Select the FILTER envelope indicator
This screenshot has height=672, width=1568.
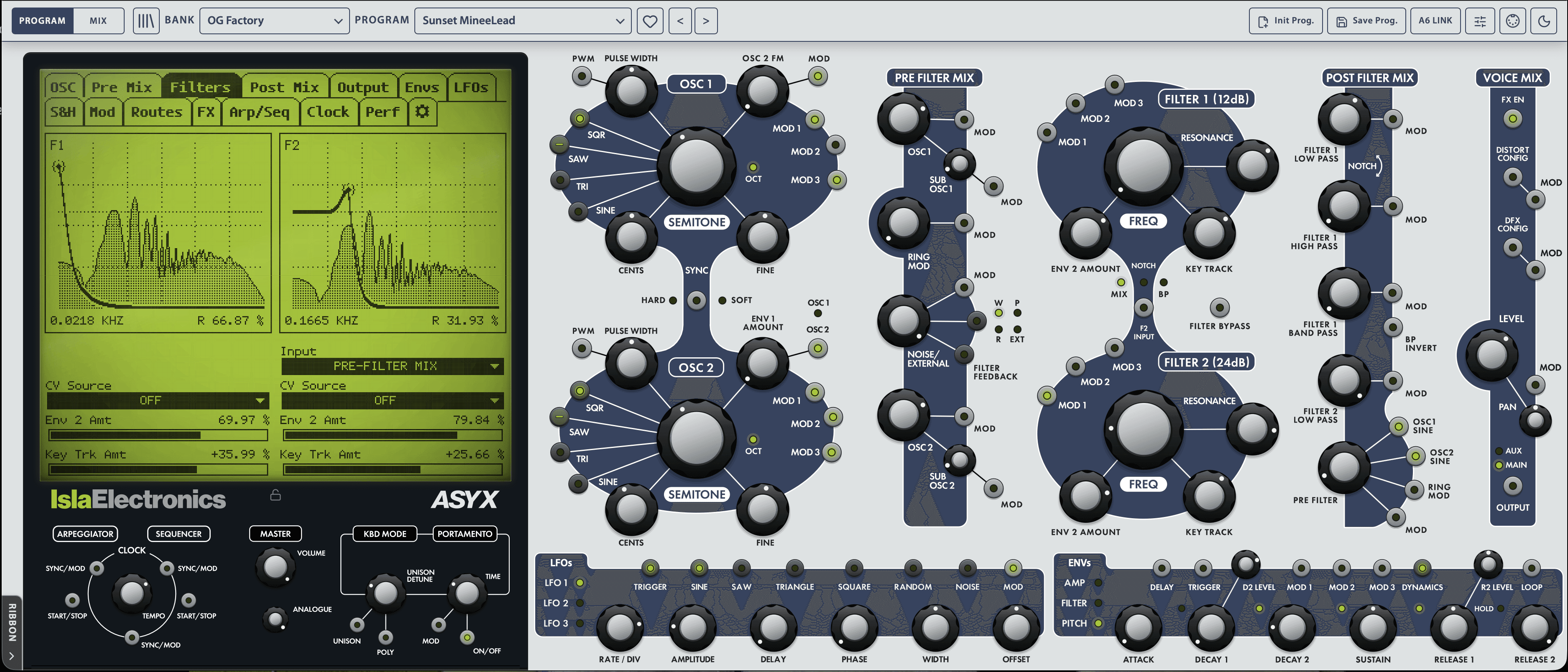pos(1098,603)
